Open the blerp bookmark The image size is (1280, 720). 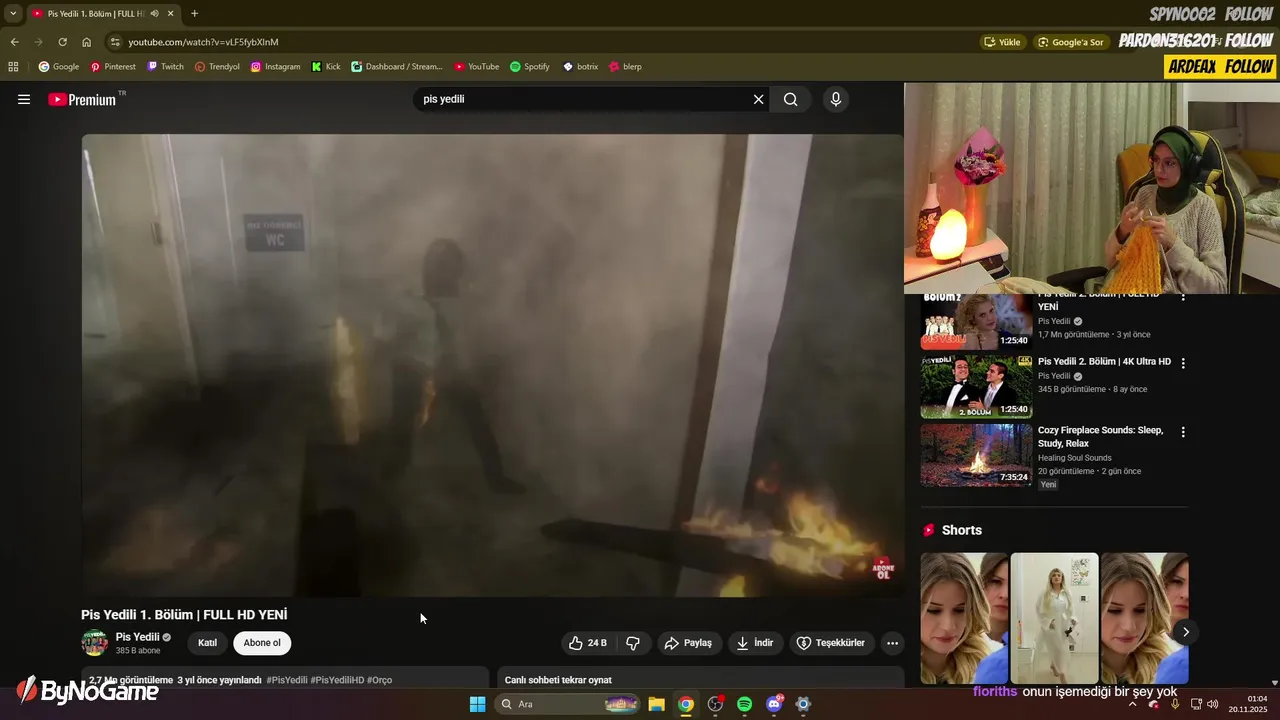pyautogui.click(x=625, y=67)
